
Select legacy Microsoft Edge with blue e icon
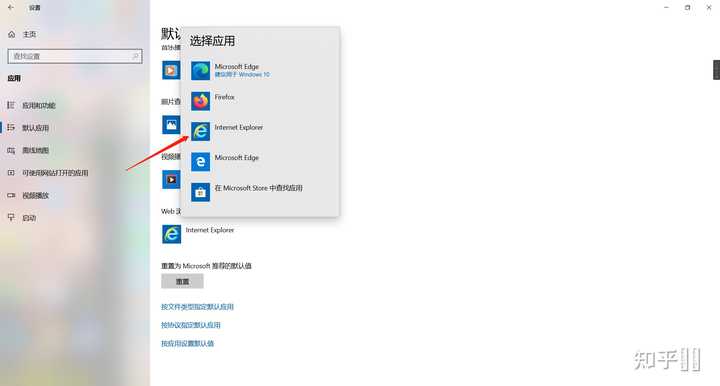click(260, 162)
